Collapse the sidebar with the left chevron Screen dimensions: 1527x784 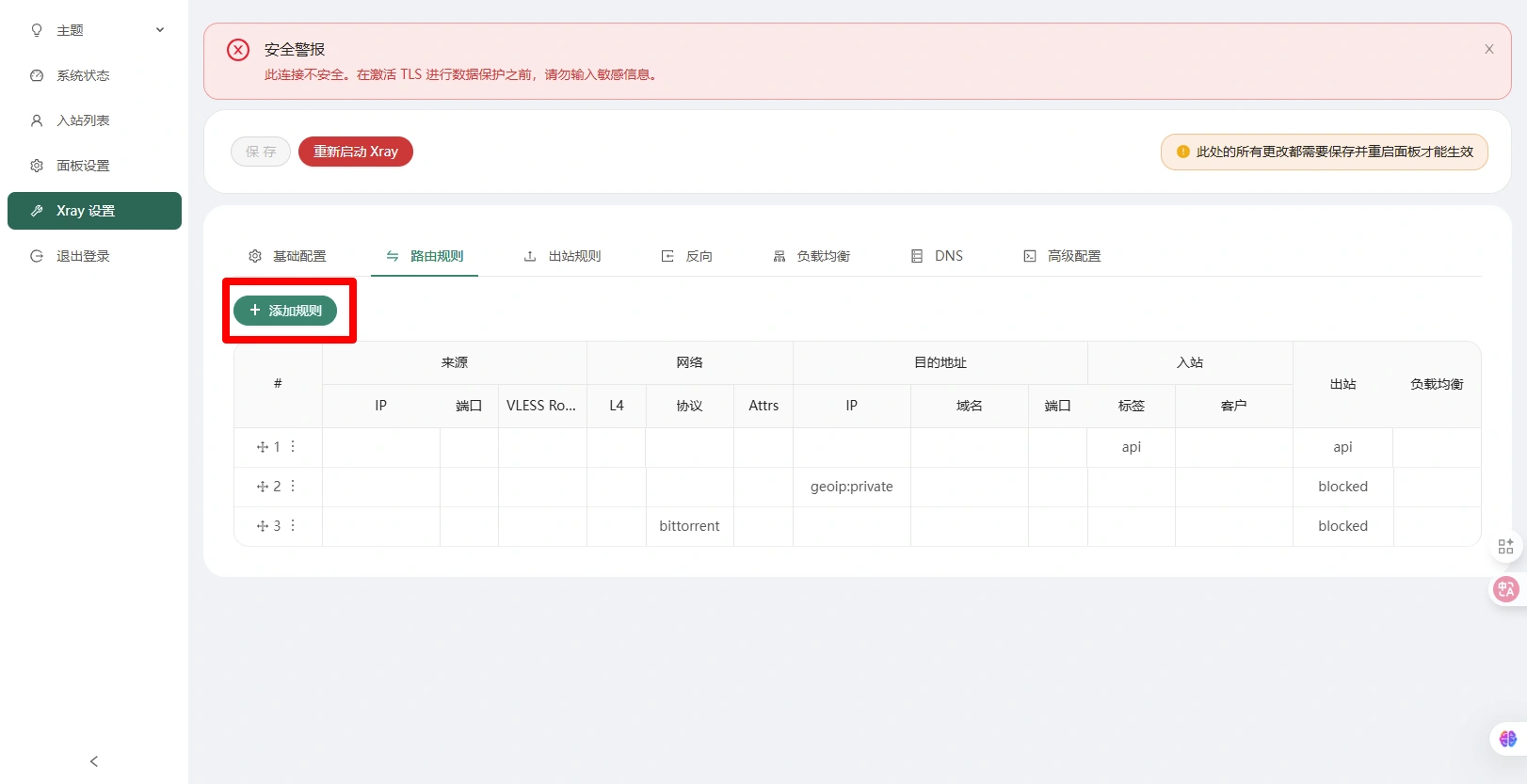[93, 761]
